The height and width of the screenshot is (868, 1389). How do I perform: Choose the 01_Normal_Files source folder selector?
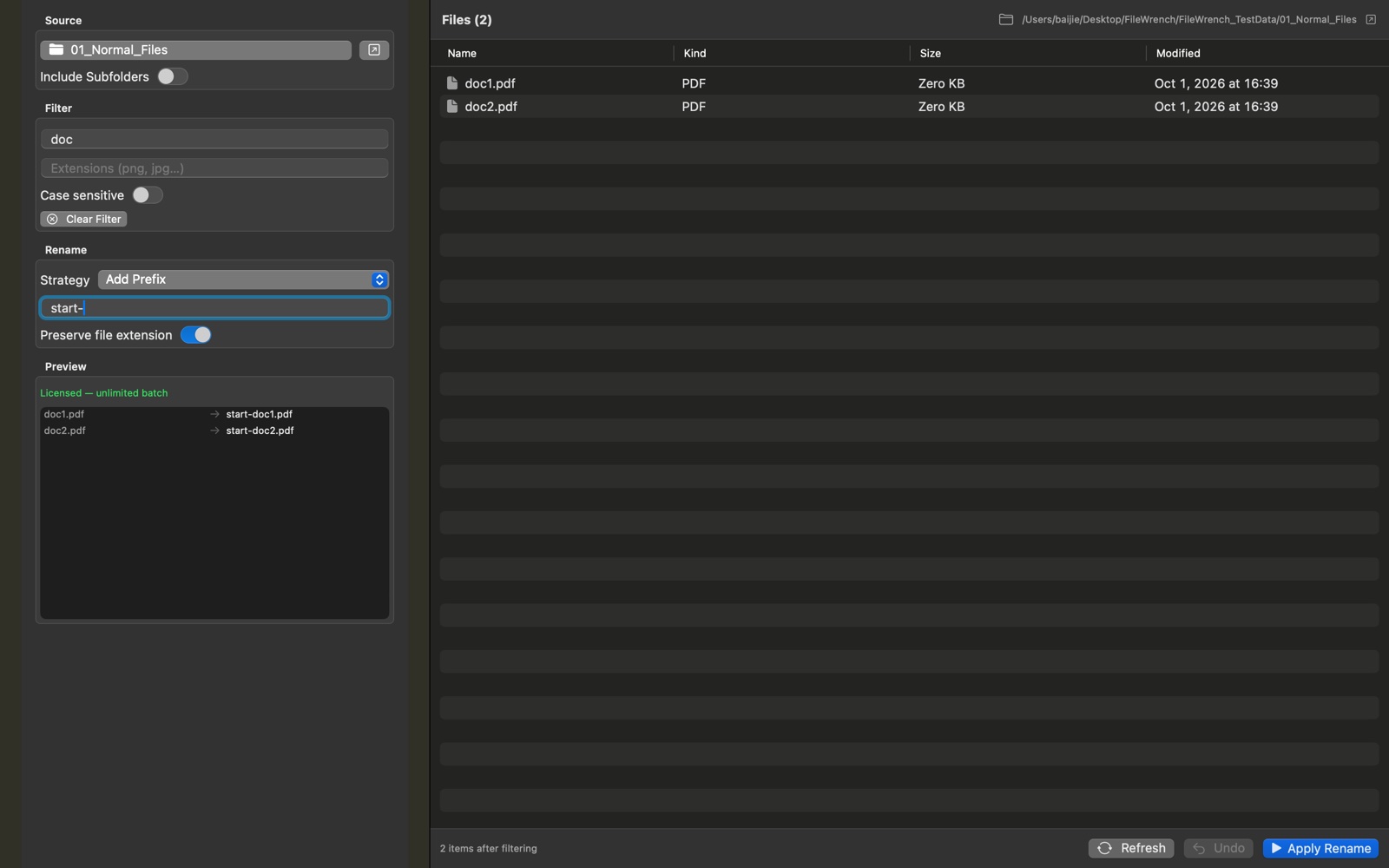click(x=196, y=50)
